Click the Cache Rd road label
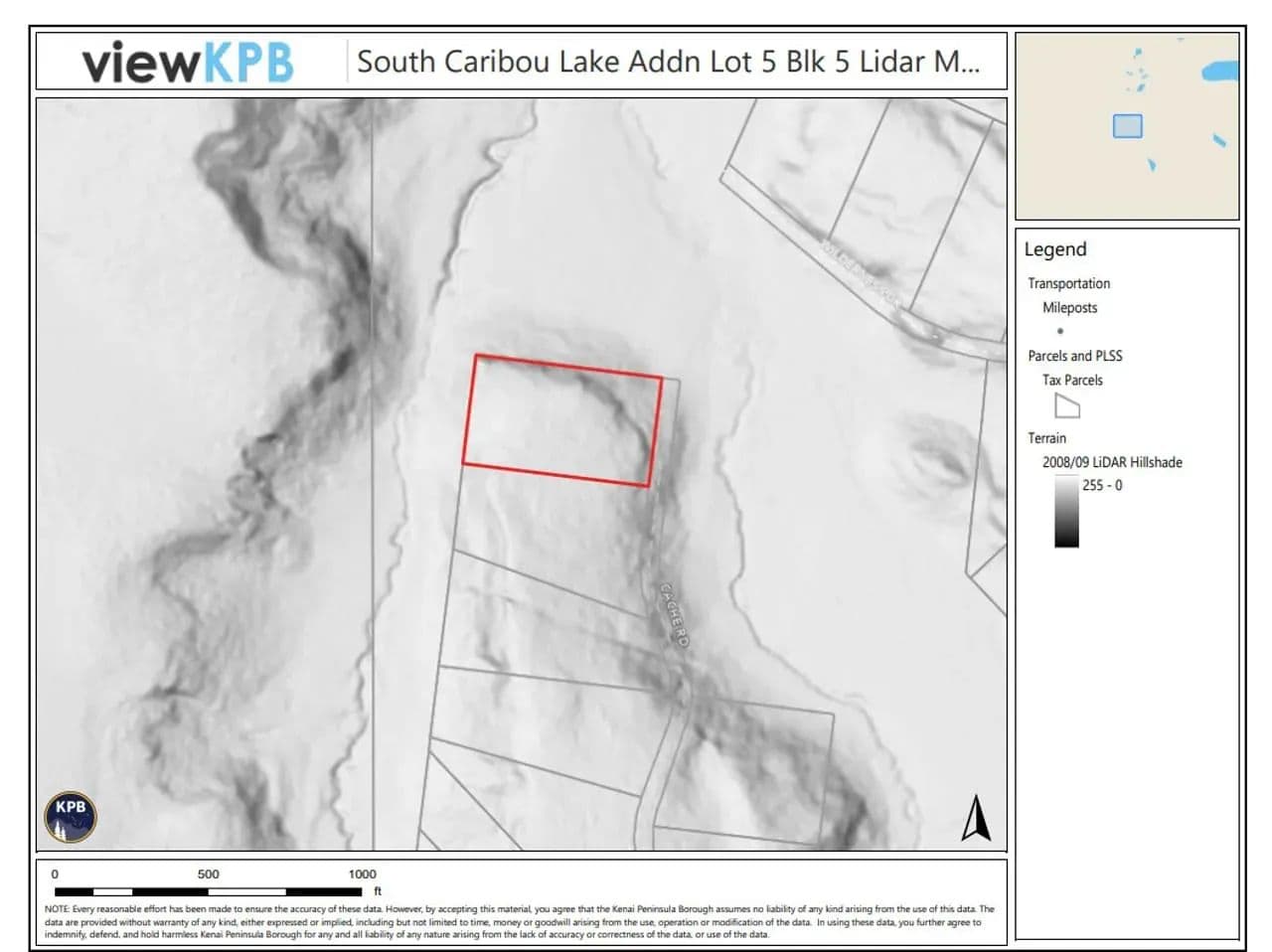The width and height of the screenshot is (1272, 952). click(x=674, y=615)
